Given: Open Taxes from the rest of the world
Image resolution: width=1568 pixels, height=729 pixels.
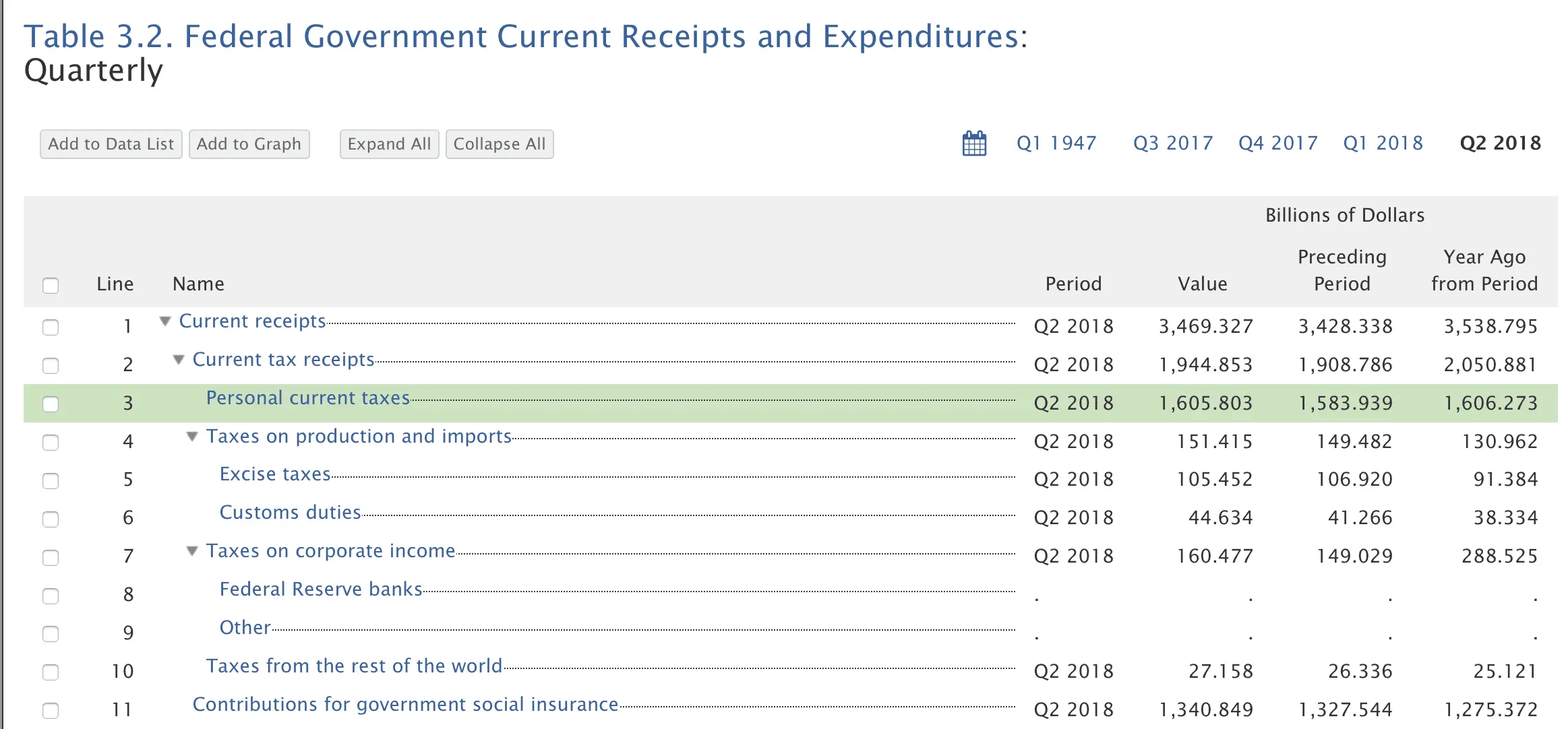Looking at the screenshot, I should (x=354, y=666).
